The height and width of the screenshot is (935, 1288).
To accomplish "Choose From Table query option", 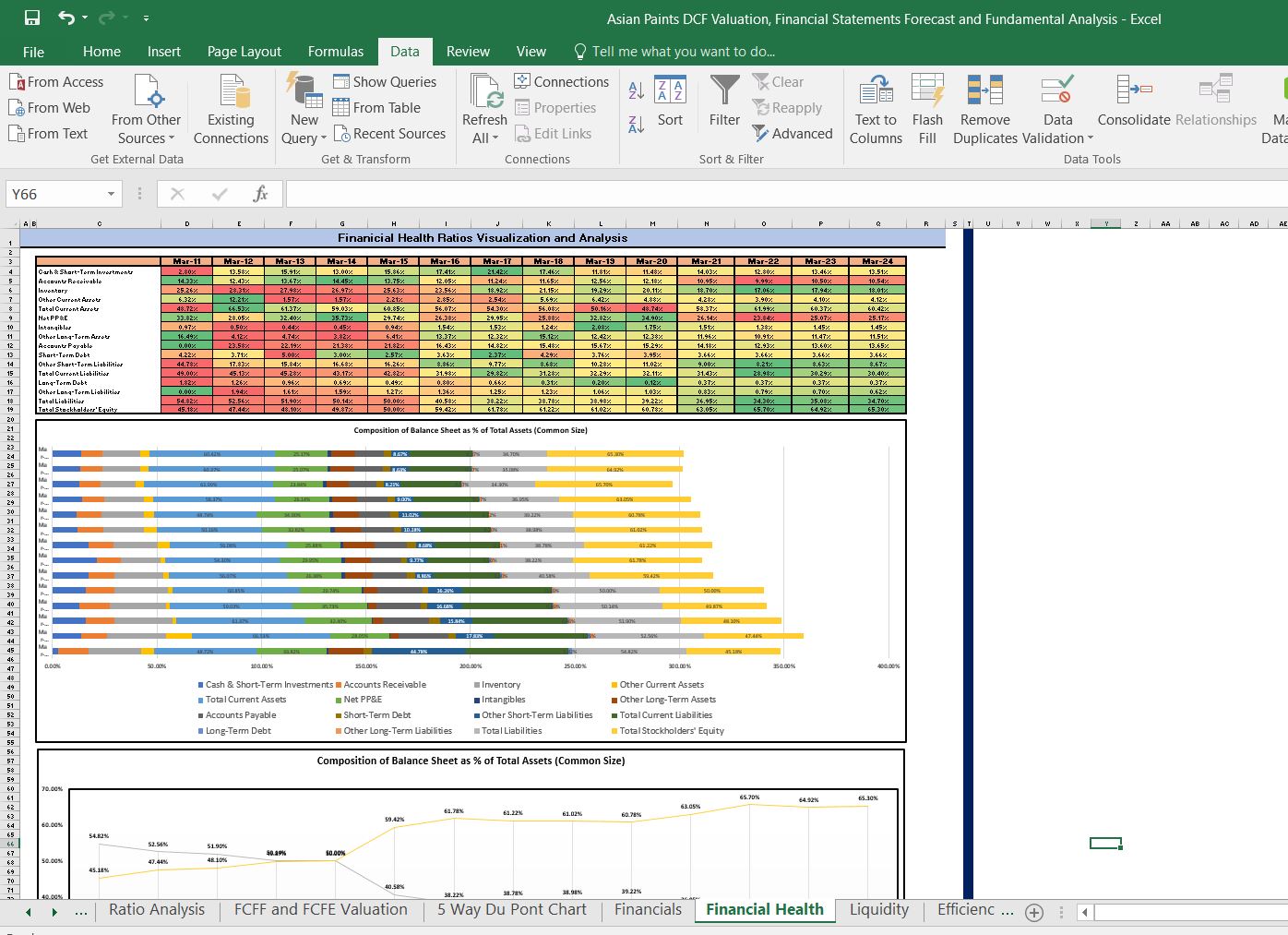I will (376, 108).
